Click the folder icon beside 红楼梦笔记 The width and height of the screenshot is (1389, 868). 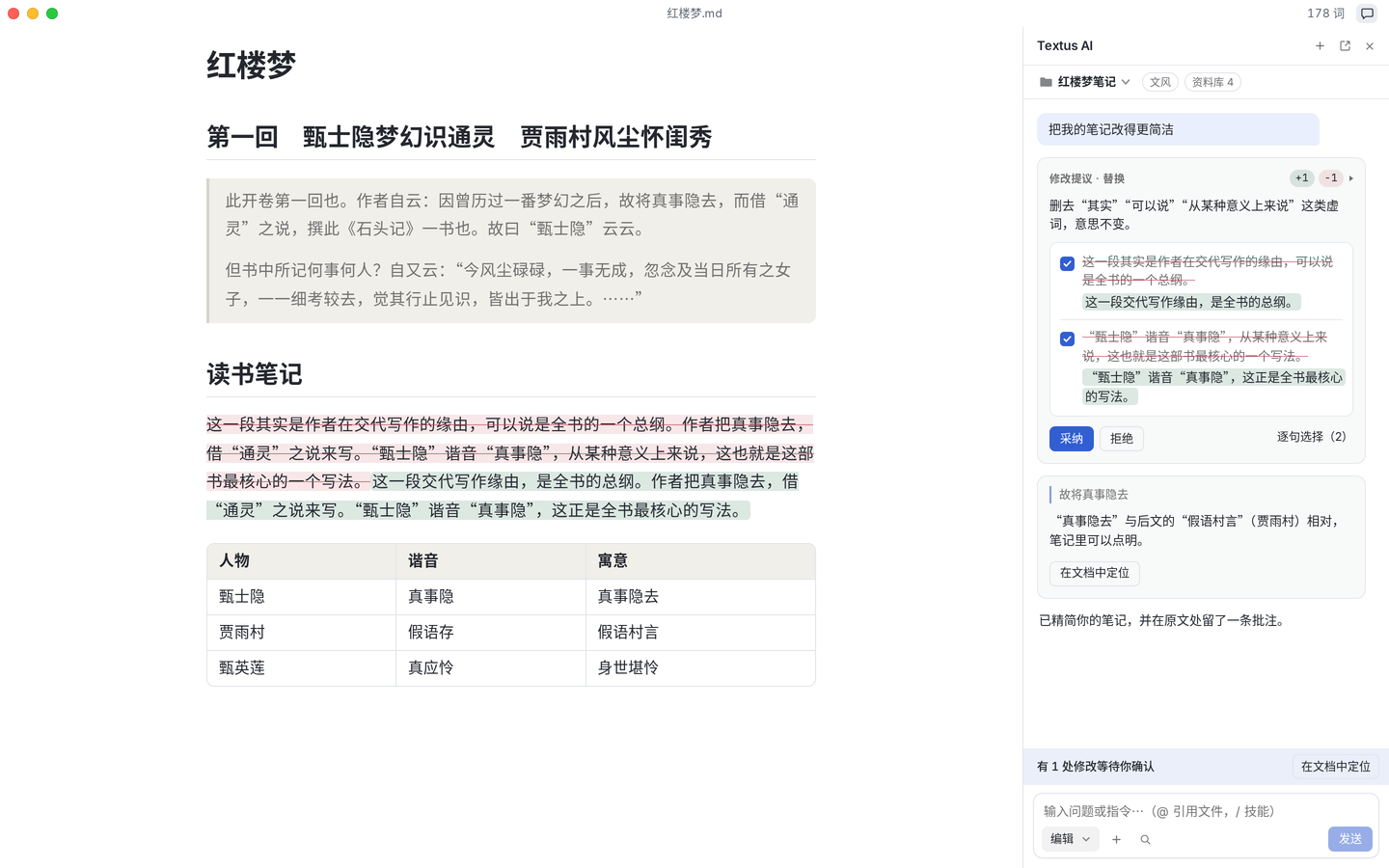[x=1046, y=82]
